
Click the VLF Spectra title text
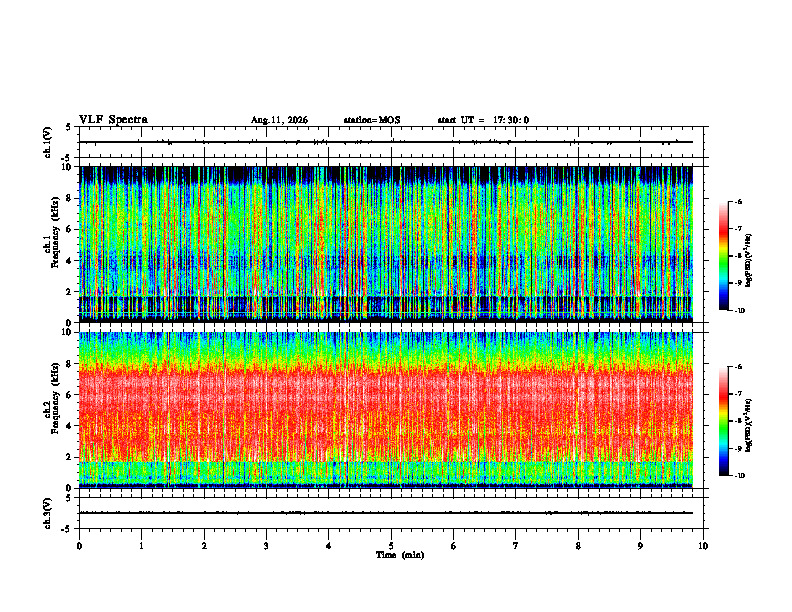point(113,120)
